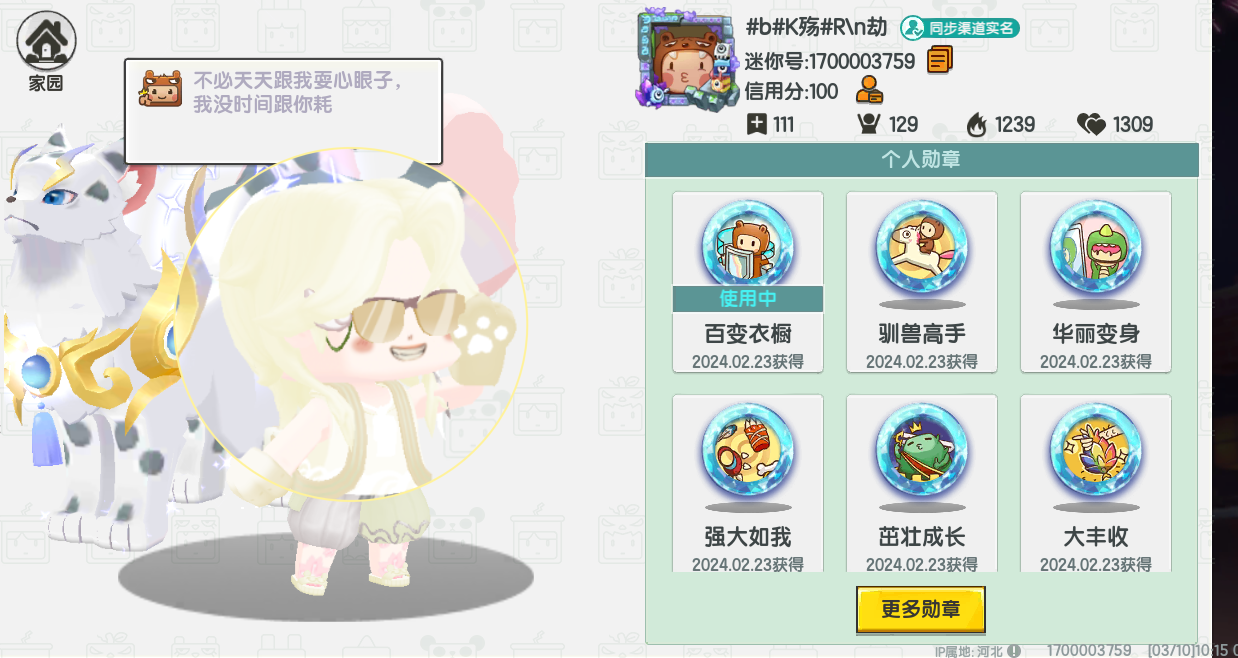1238x658 pixels.
Task: Open the 家园 home icon
Action: pos(46,50)
